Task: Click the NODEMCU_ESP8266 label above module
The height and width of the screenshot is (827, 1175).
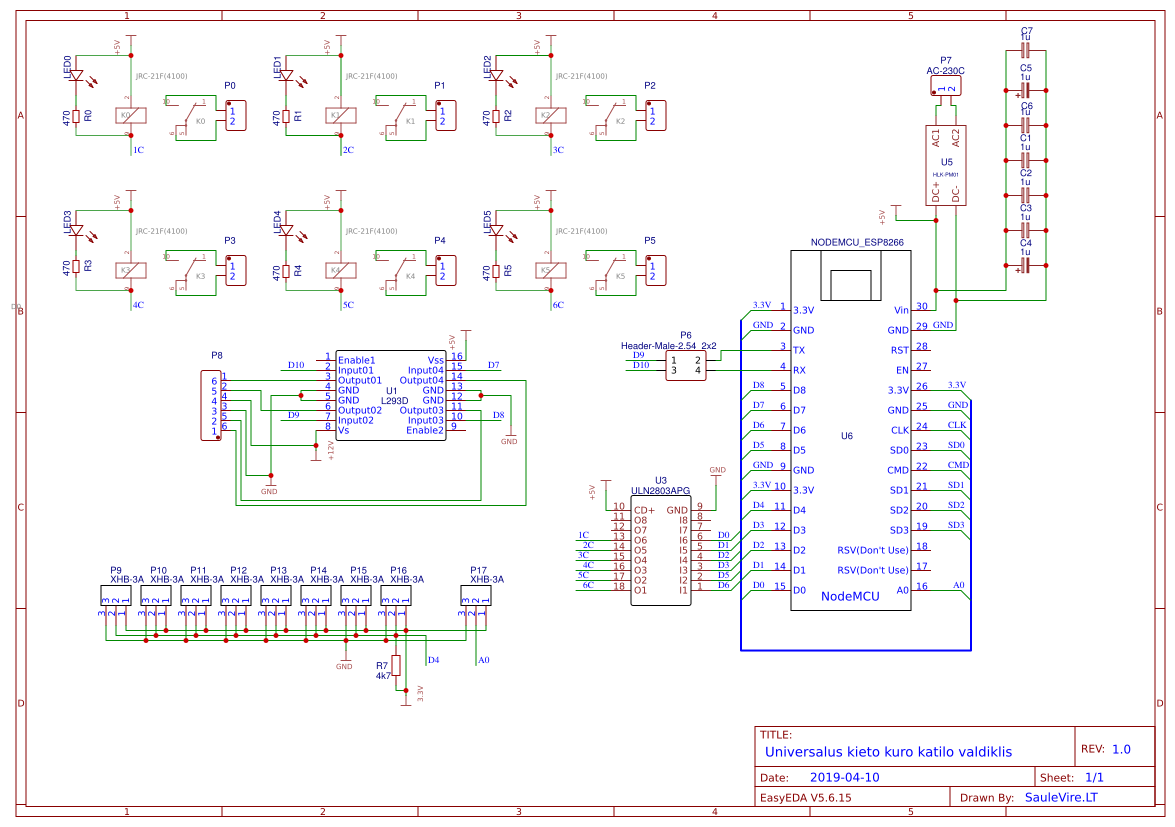Action: [857, 243]
